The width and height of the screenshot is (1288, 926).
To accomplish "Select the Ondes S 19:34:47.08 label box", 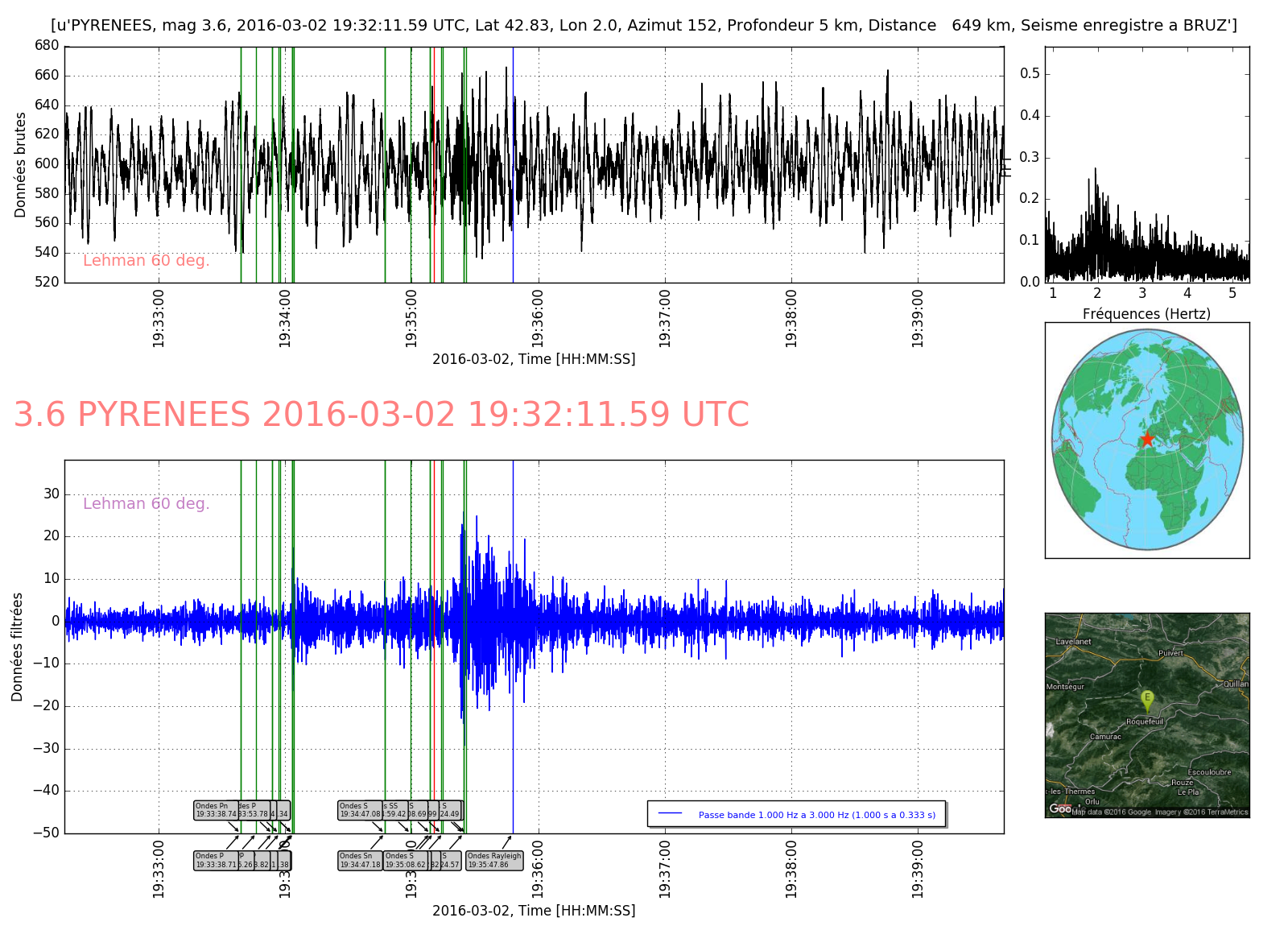I will tap(359, 810).
